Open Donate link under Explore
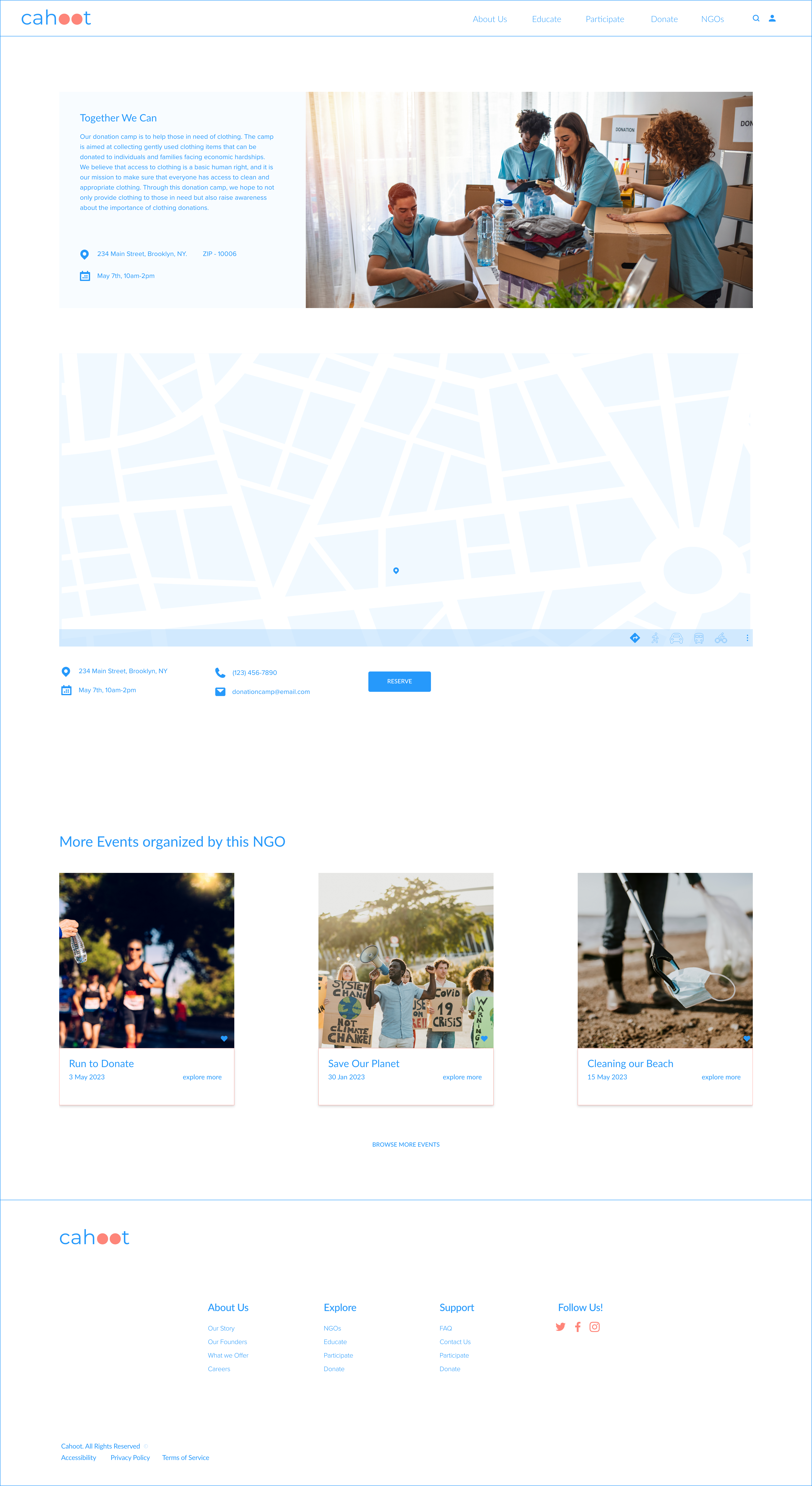 coord(334,1369)
